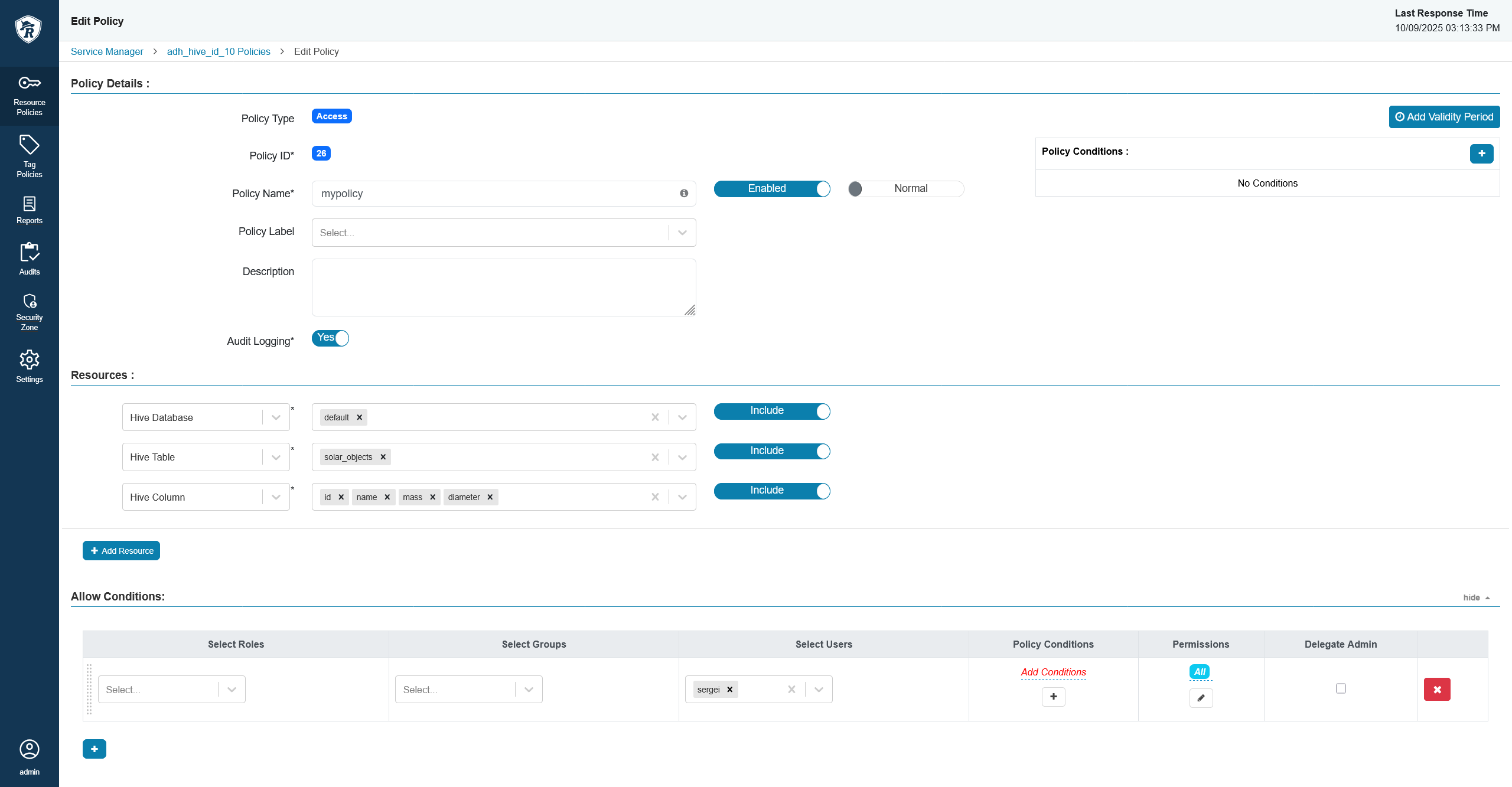Check the Delegate Admin checkbox

(x=1341, y=688)
